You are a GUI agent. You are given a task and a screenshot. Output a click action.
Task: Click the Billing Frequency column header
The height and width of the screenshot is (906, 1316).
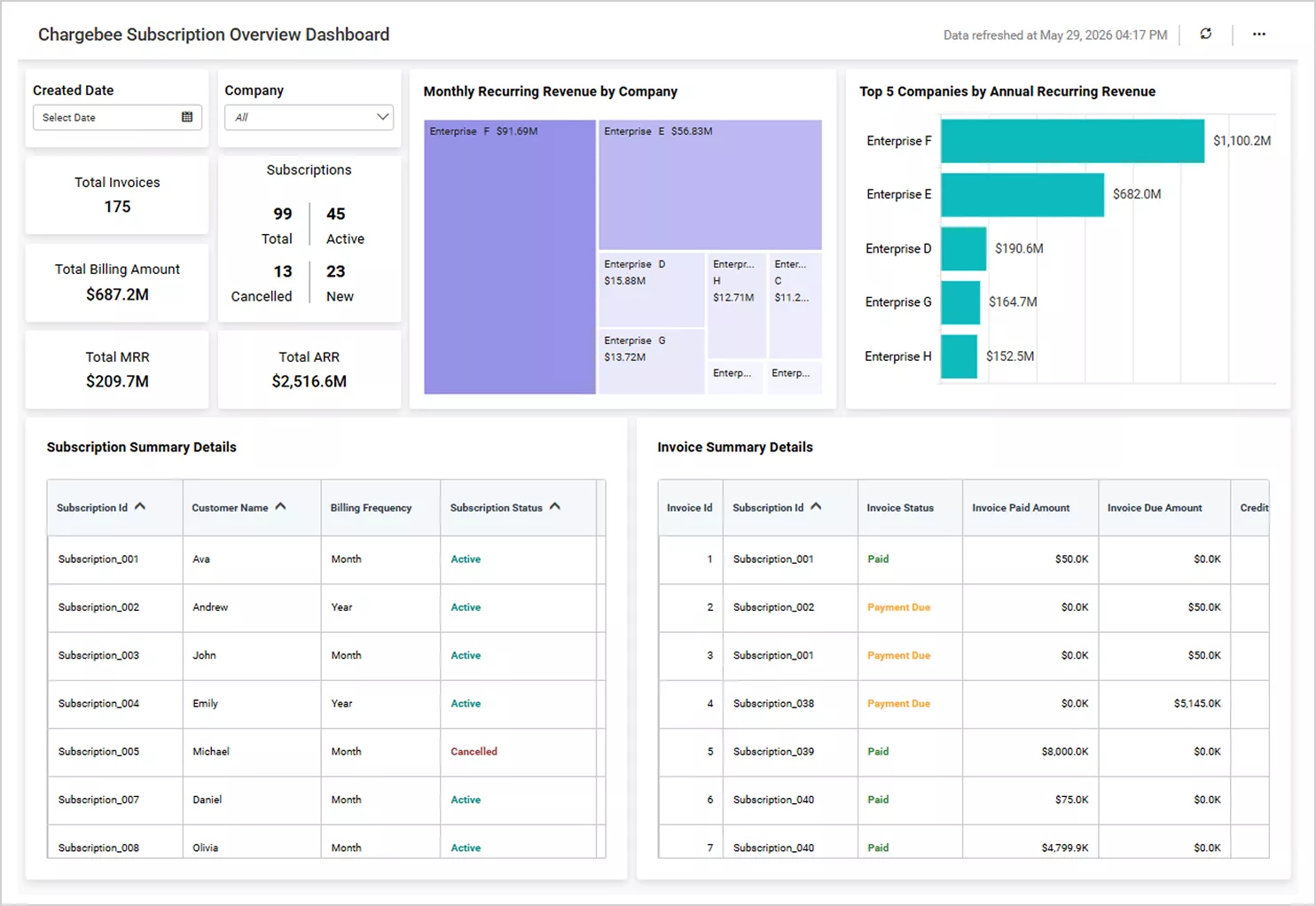pyautogui.click(x=380, y=508)
